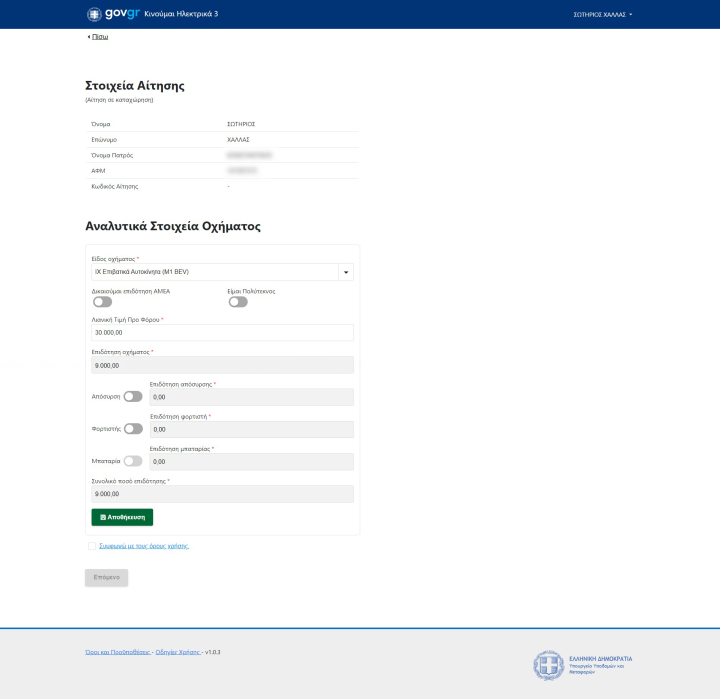Turn on the Απόσυρση toggle
The width and height of the screenshot is (720, 699).
pyautogui.click(x=133, y=396)
